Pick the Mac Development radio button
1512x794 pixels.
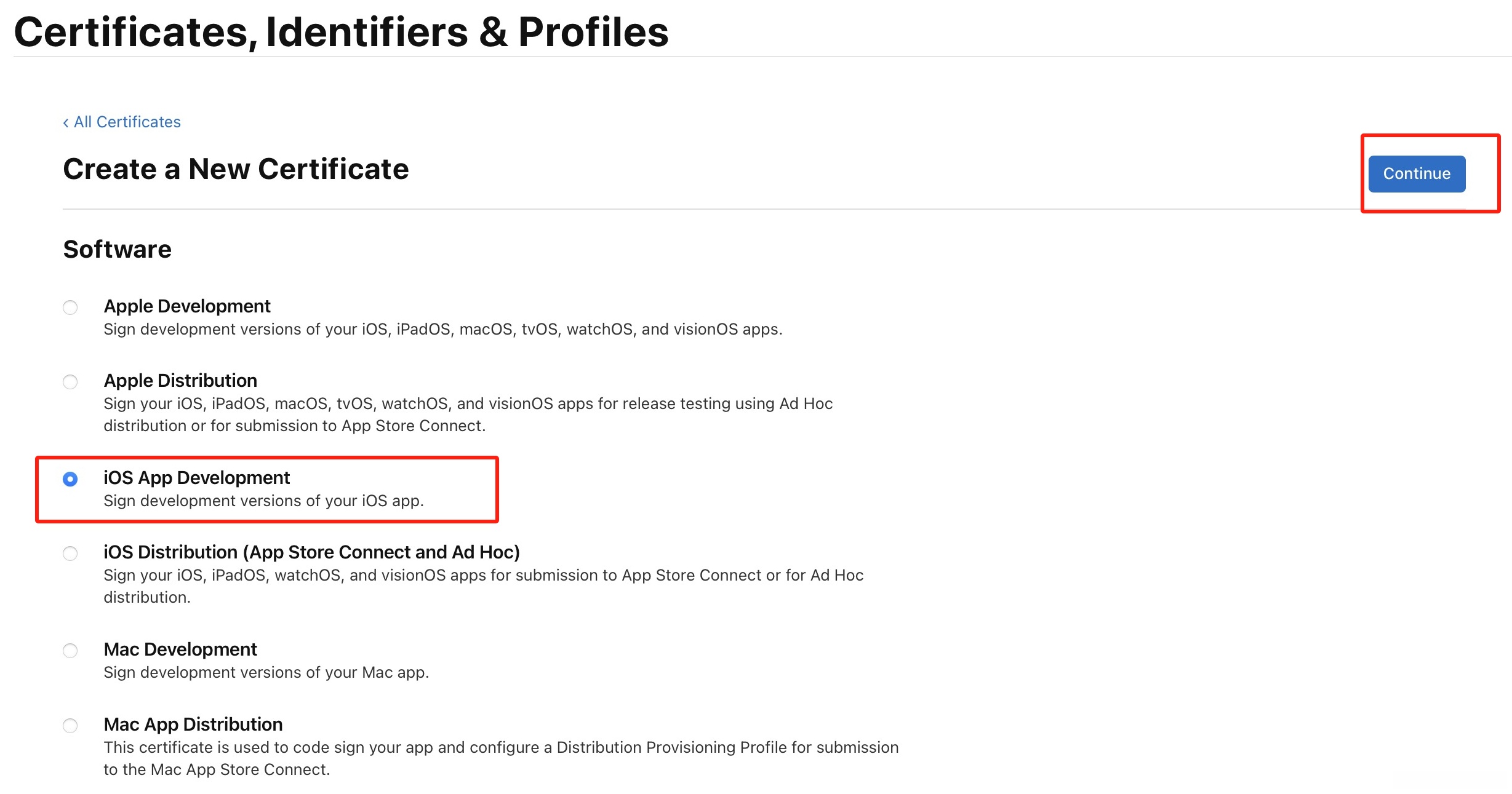(70, 651)
